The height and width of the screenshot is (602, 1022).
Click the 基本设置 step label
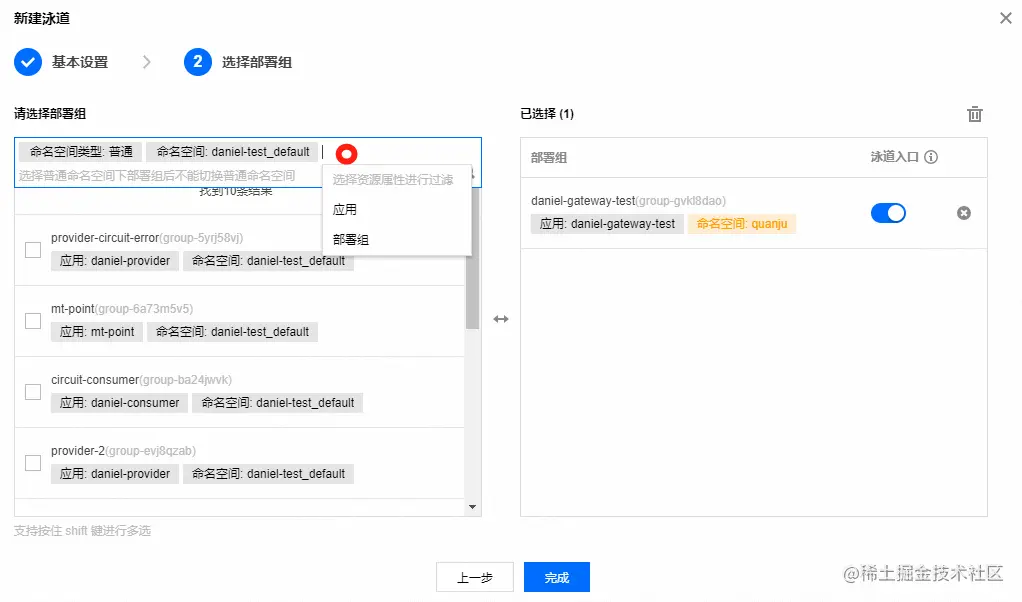[x=80, y=63]
